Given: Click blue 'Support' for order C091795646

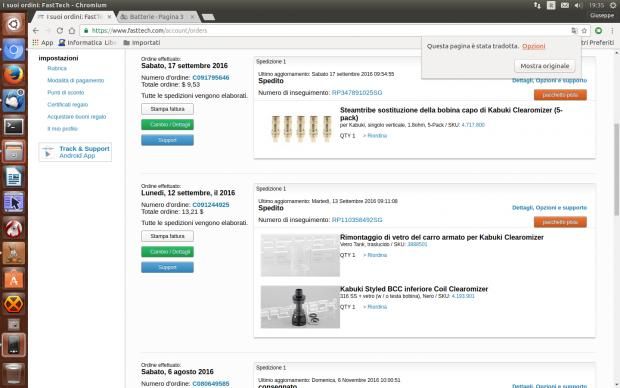Looking at the screenshot, I should click(167, 140).
